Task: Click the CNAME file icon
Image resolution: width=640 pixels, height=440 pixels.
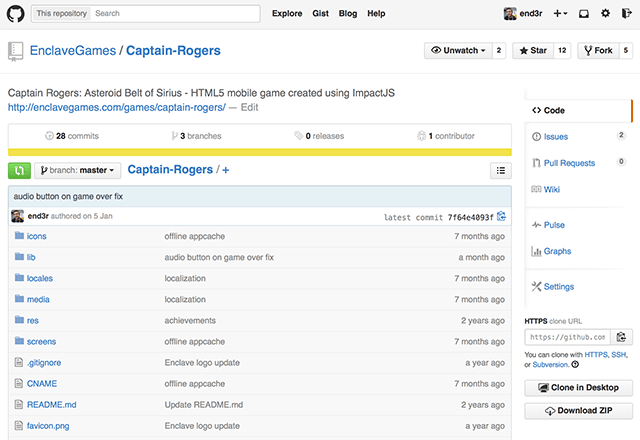Action: pos(18,383)
